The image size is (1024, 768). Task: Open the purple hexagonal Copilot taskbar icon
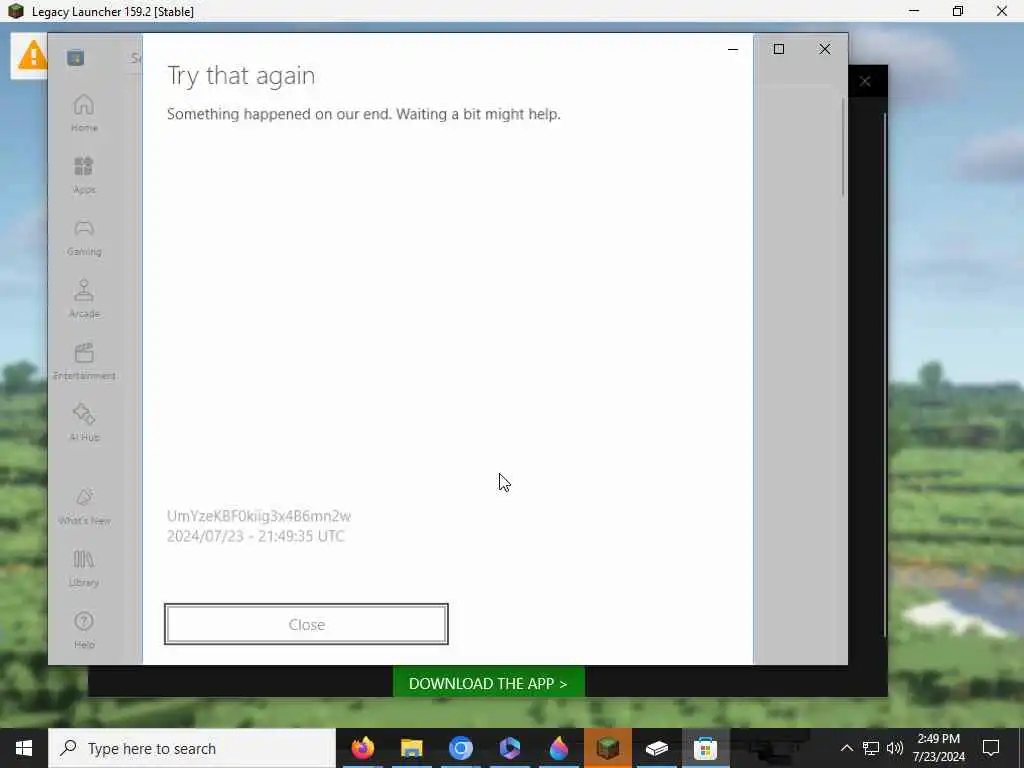point(509,748)
